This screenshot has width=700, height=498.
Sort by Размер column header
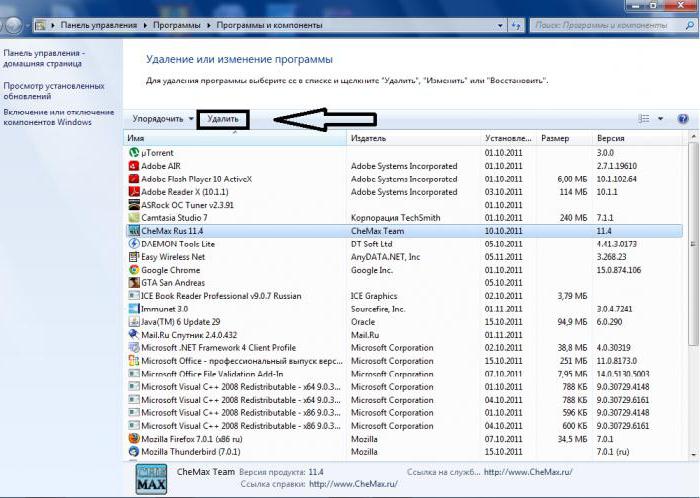pyautogui.click(x=565, y=138)
